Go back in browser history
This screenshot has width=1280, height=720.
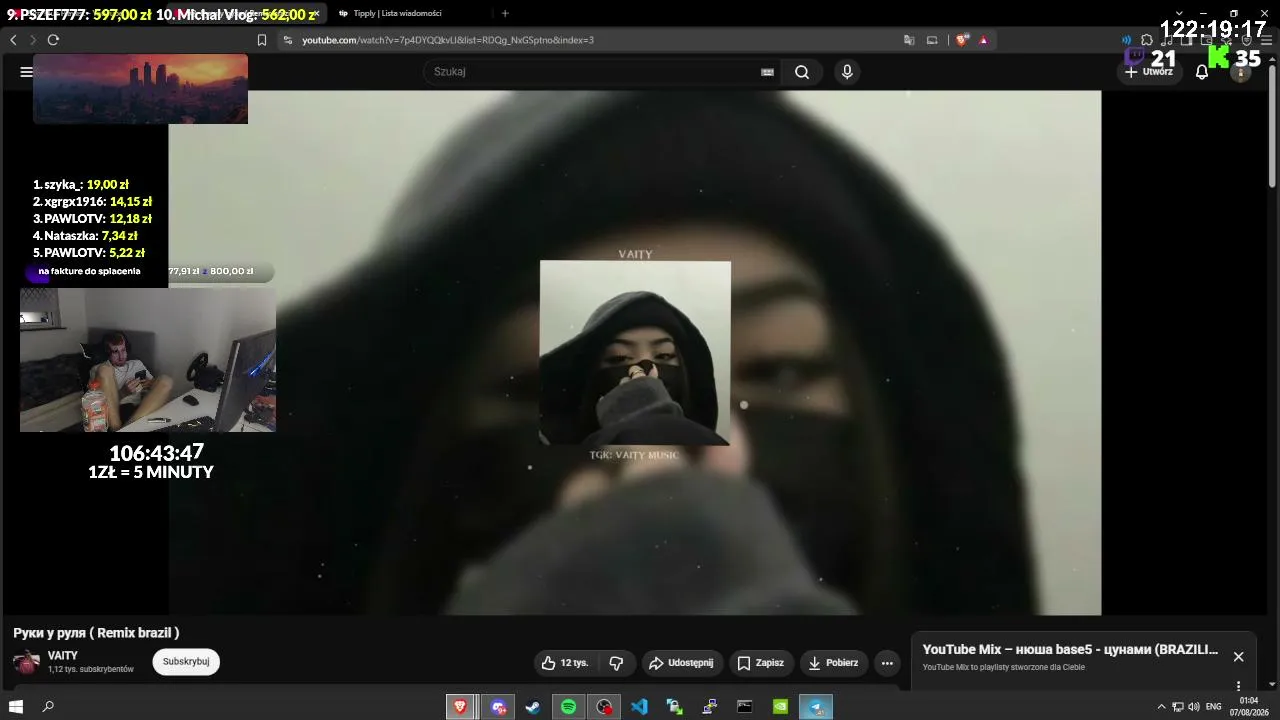13,40
